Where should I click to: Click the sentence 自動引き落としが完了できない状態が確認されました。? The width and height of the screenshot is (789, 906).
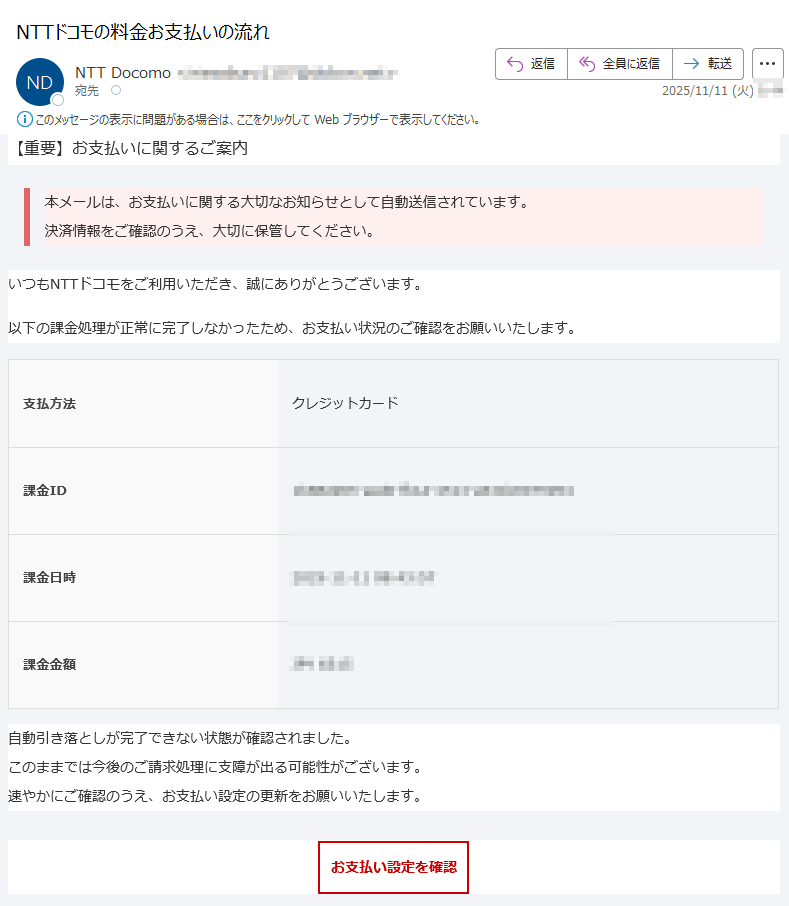pos(180,738)
